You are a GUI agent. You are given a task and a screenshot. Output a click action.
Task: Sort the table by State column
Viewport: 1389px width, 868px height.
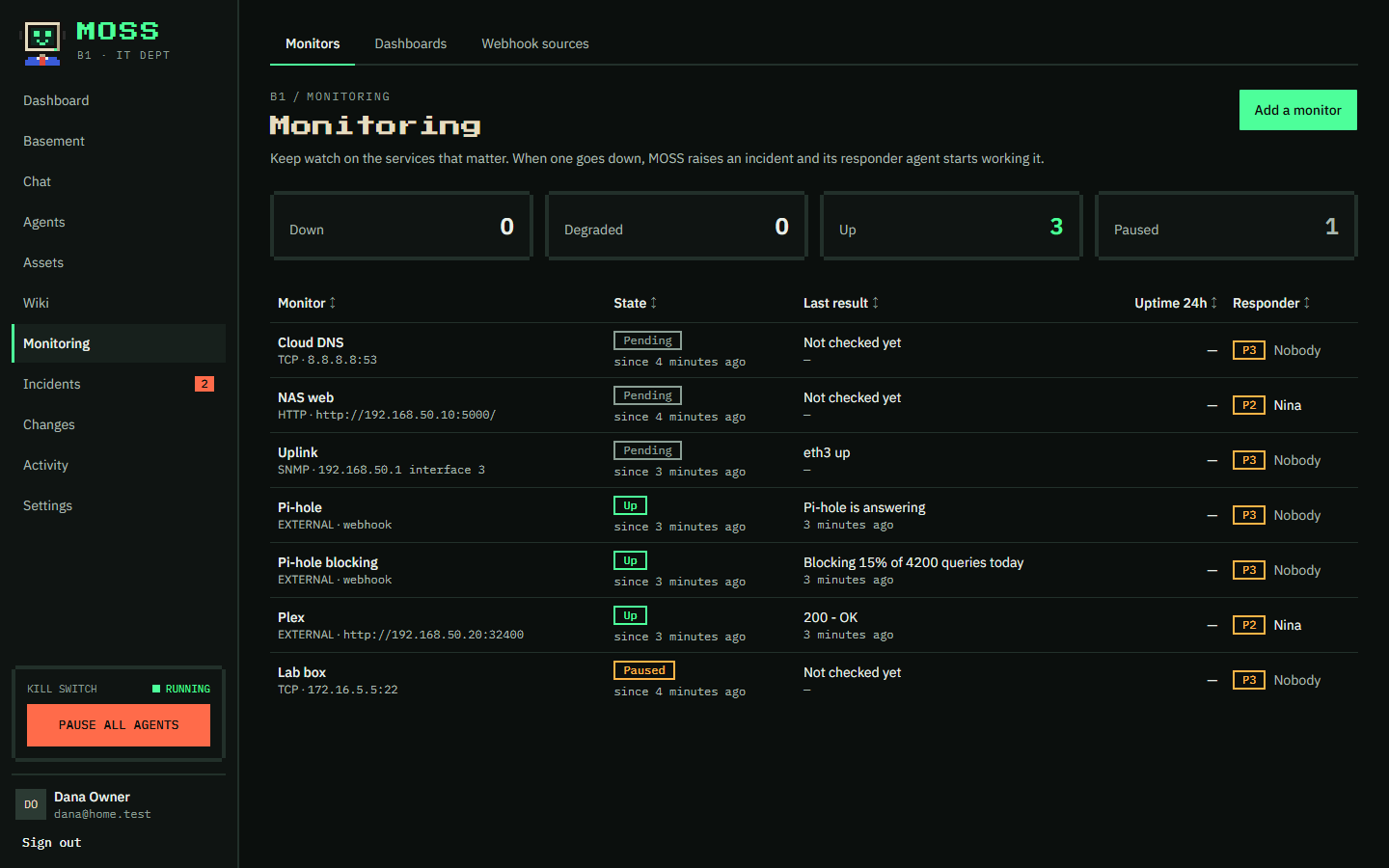click(x=635, y=303)
